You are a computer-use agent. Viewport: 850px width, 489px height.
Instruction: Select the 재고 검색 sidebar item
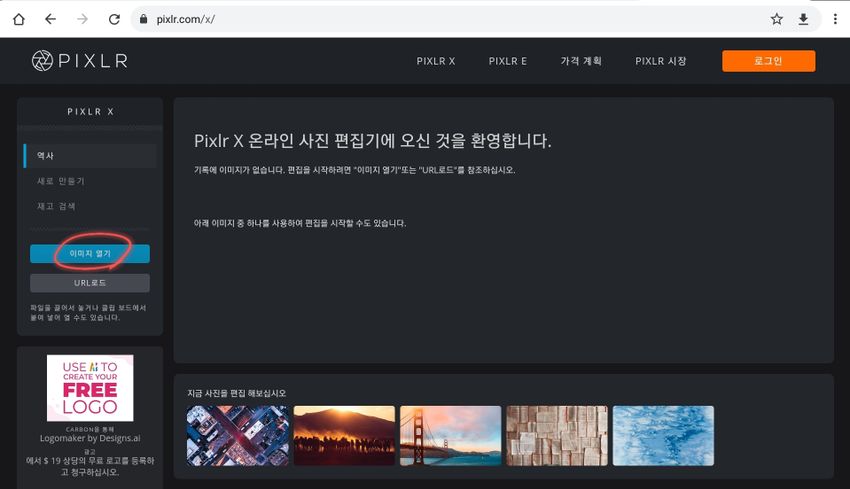(x=56, y=206)
